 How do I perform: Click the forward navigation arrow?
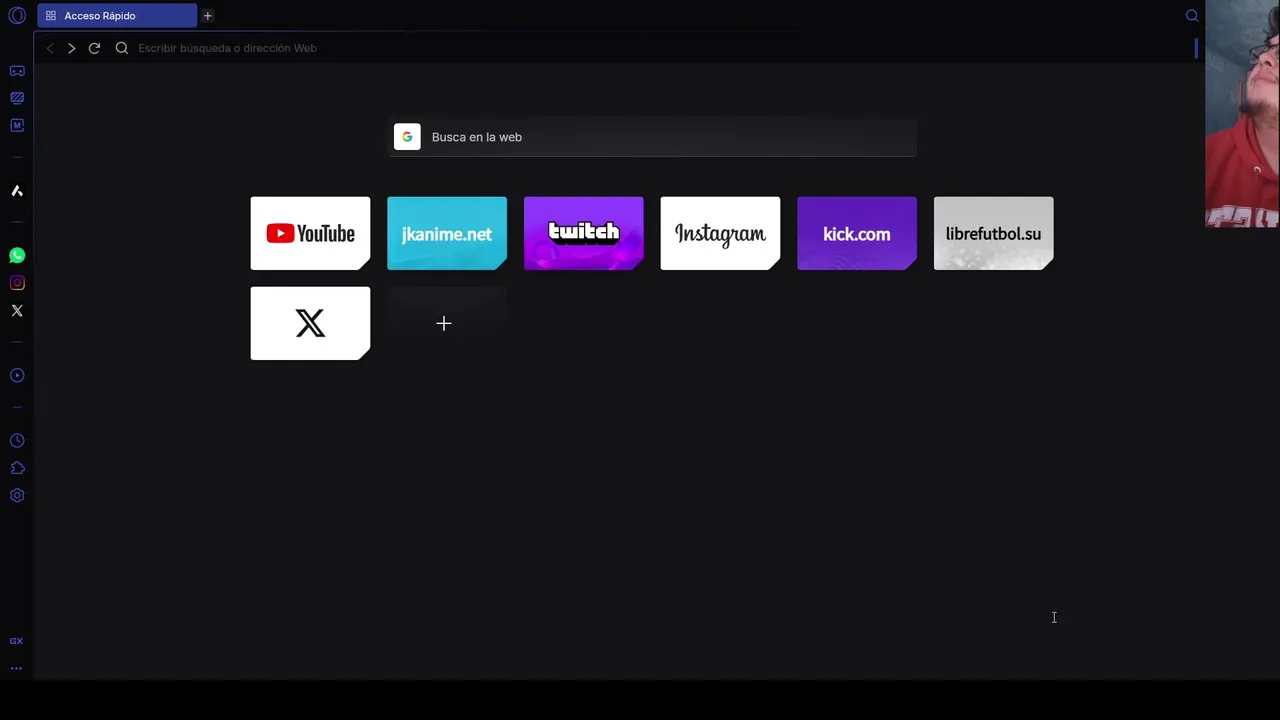[x=71, y=48]
